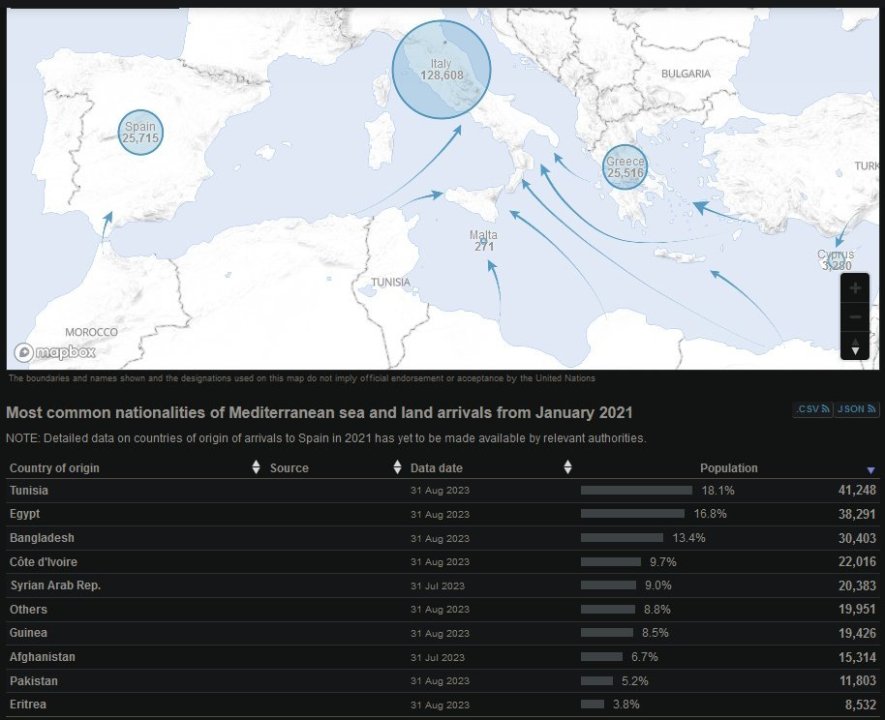The height and width of the screenshot is (720, 885).
Task: Click the Cyprus arrivals marker
Action: coord(836,260)
